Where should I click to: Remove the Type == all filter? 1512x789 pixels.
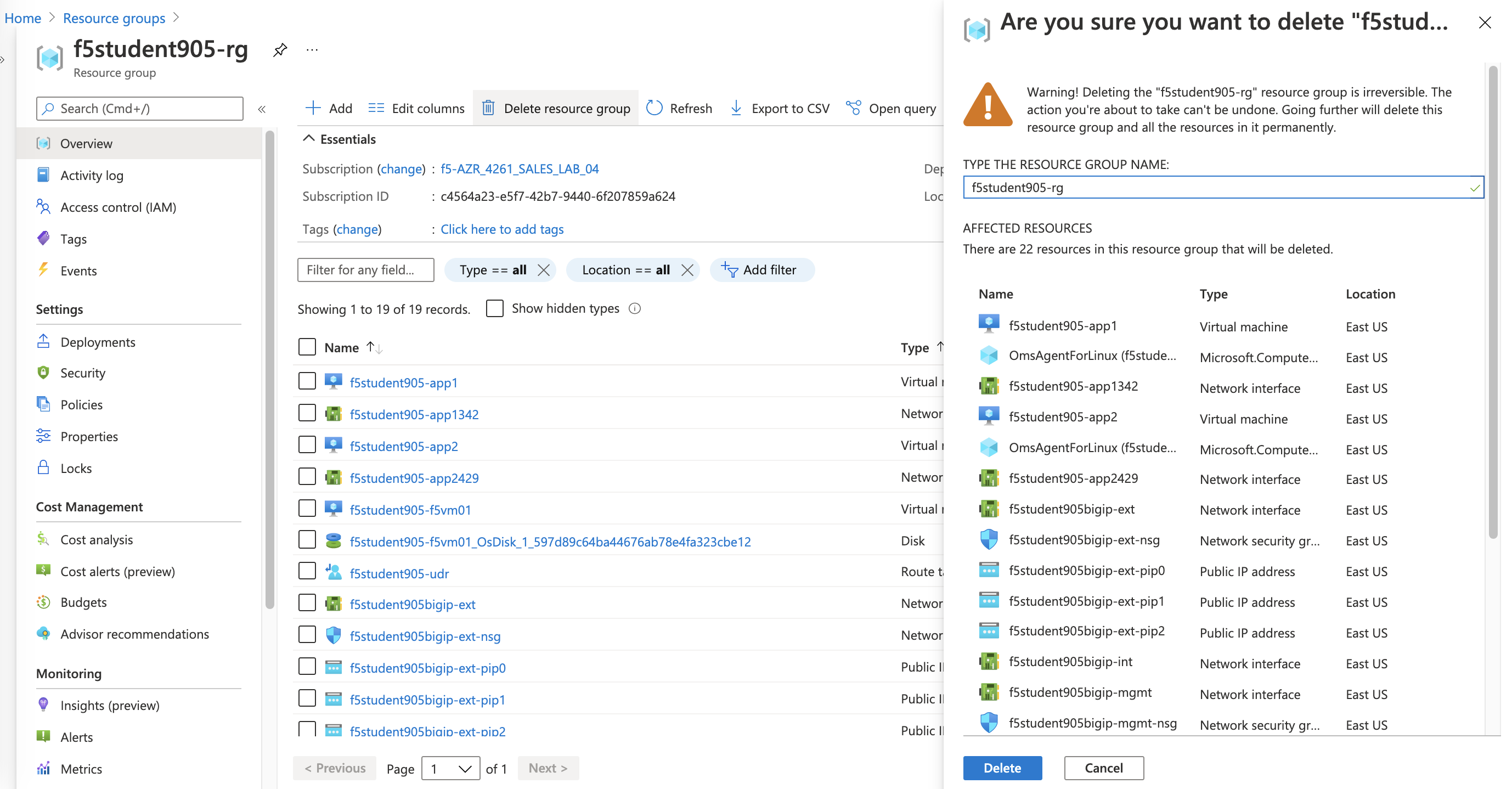(x=544, y=270)
